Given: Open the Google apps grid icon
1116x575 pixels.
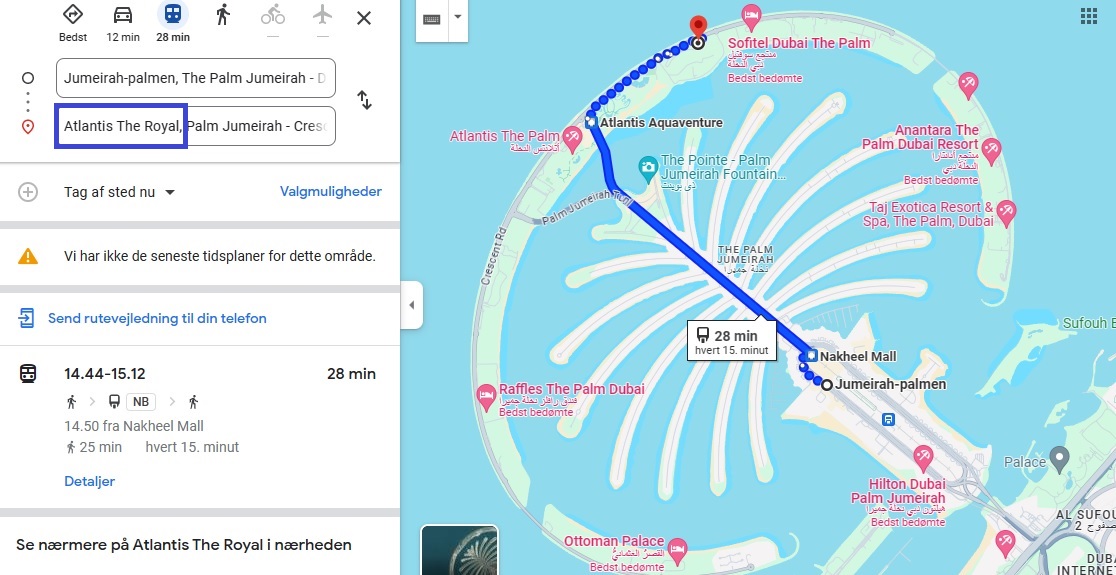Looking at the screenshot, I should (x=1088, y=16).
